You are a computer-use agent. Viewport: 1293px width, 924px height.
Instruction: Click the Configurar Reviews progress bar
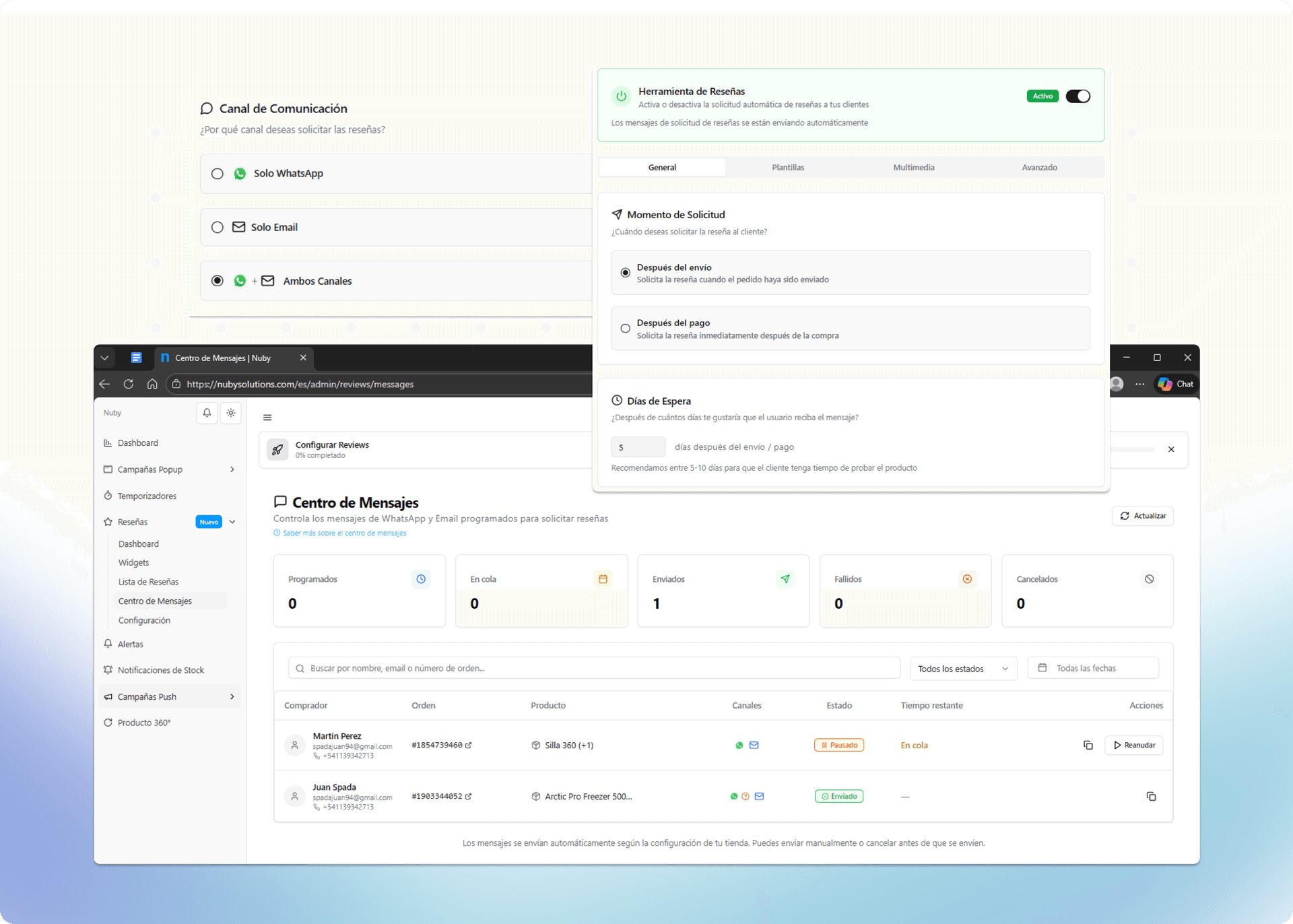pos(1131,449)
